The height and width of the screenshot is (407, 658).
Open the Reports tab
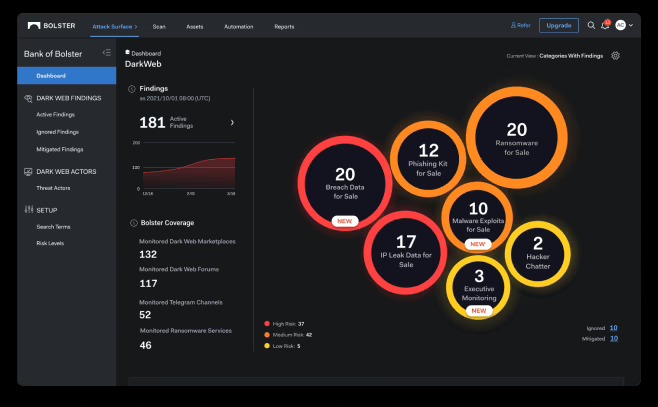(284, 26)
